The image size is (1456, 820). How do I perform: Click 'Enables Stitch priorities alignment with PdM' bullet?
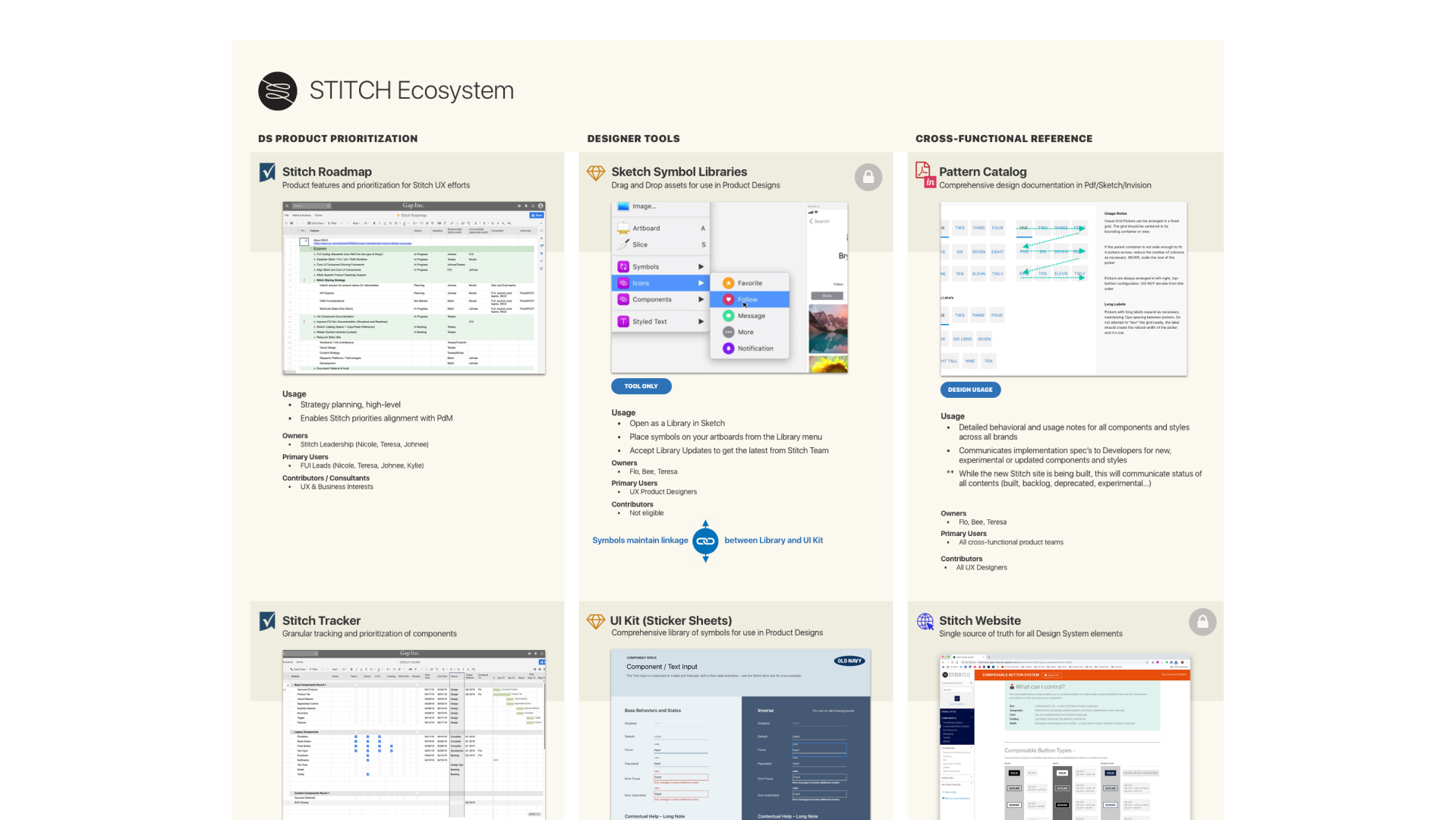(377, 418)
